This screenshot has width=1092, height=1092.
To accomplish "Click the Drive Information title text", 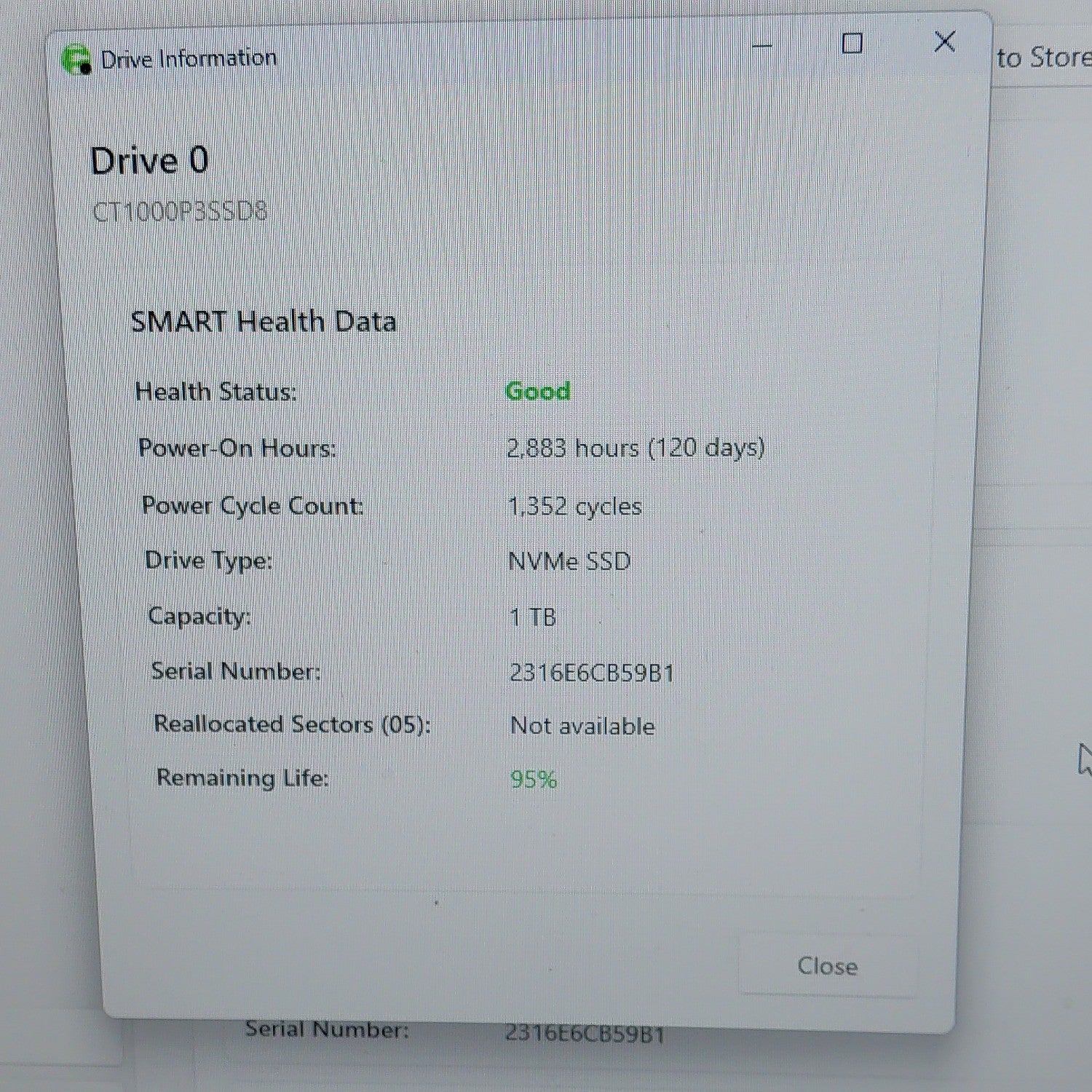I will point(189,58).
